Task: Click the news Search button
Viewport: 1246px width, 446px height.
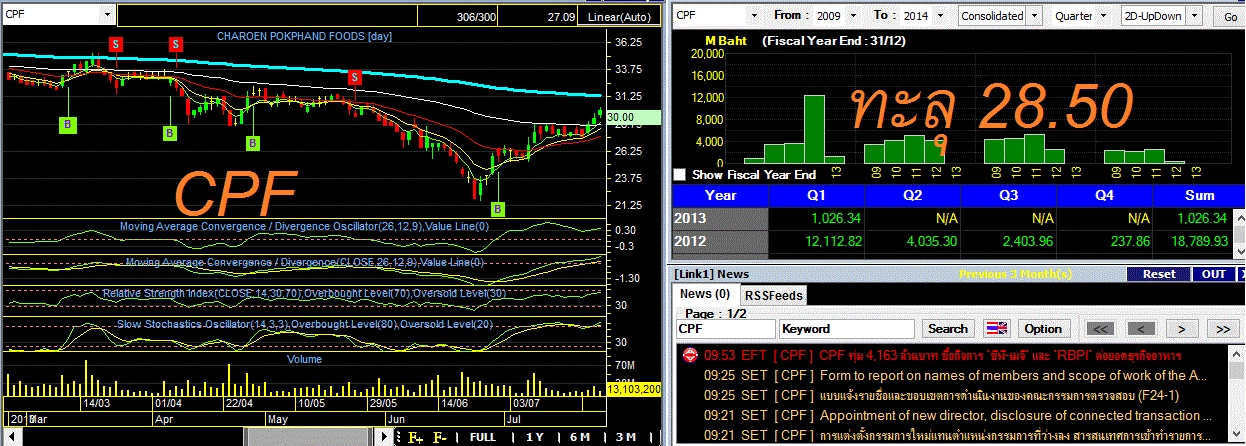Action: click(947, 328)
